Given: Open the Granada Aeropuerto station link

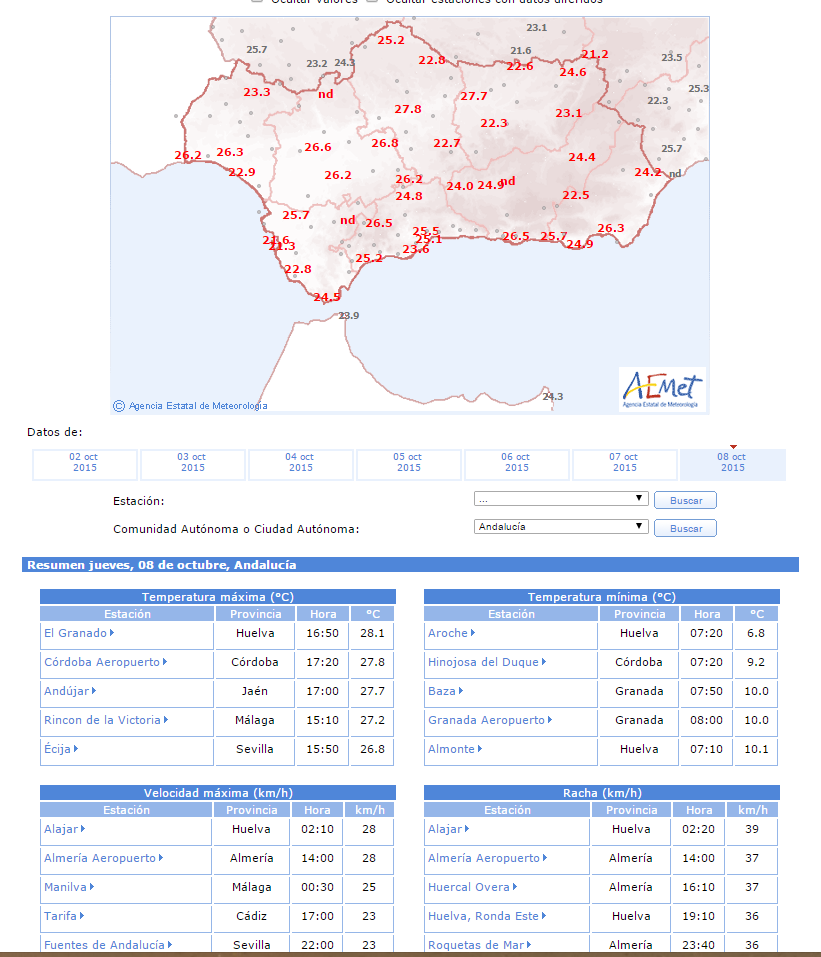Looking at the screenshot, I should click(486, 720).
